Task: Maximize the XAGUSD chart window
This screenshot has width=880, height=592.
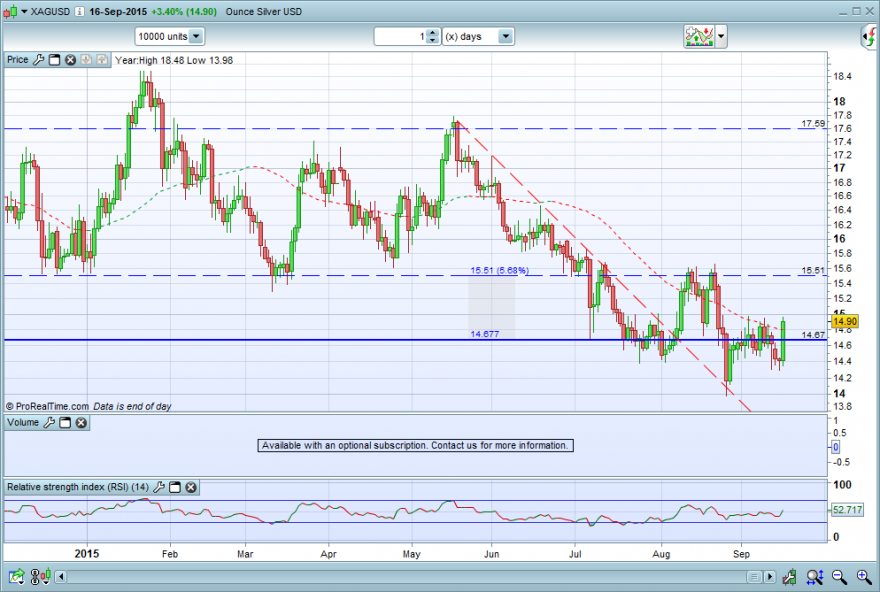Action: (856, 11)
